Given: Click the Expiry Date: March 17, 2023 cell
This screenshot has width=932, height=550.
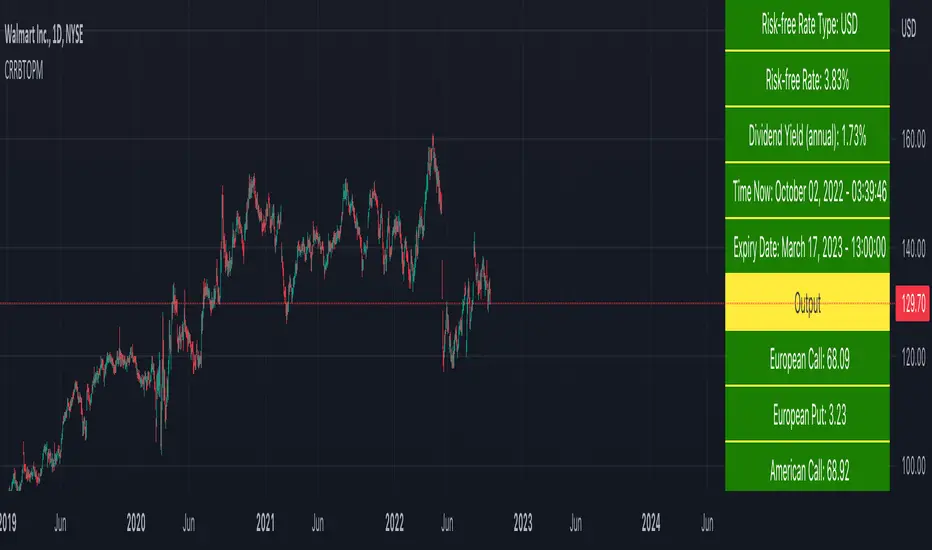Looking at the screenshot, I should click(807, 246).
